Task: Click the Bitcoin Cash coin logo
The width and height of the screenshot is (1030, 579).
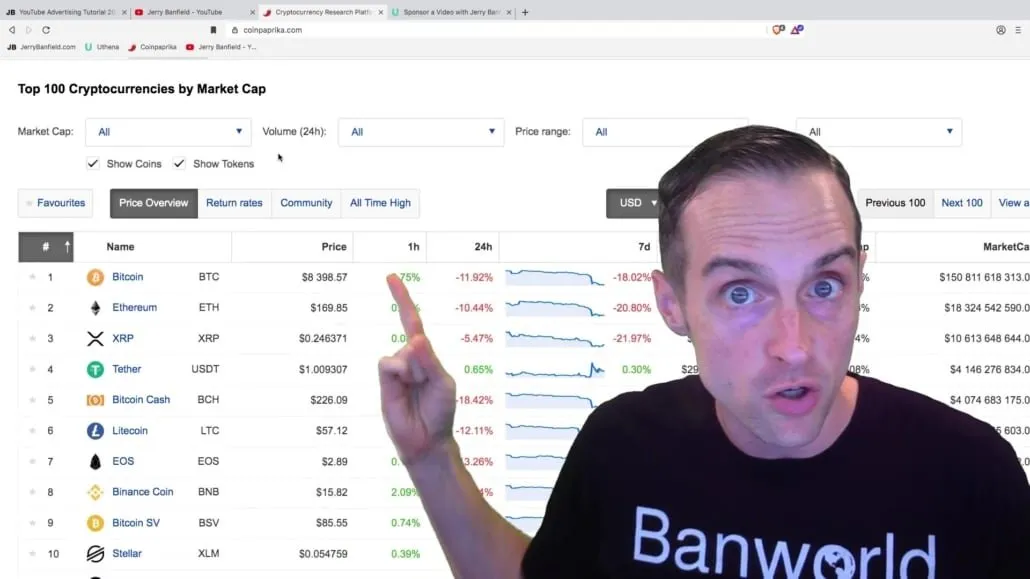Action: pos(95,400)
